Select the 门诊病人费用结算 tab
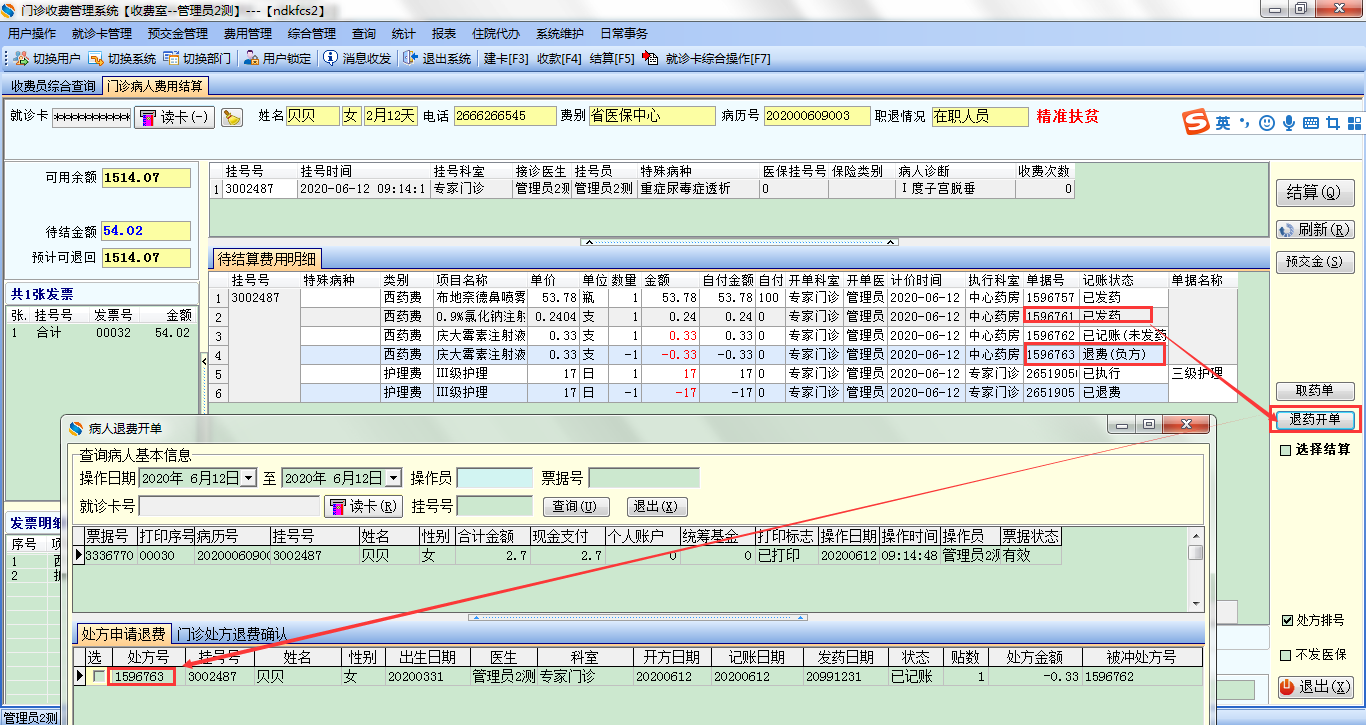 click(x=155, y=86)
